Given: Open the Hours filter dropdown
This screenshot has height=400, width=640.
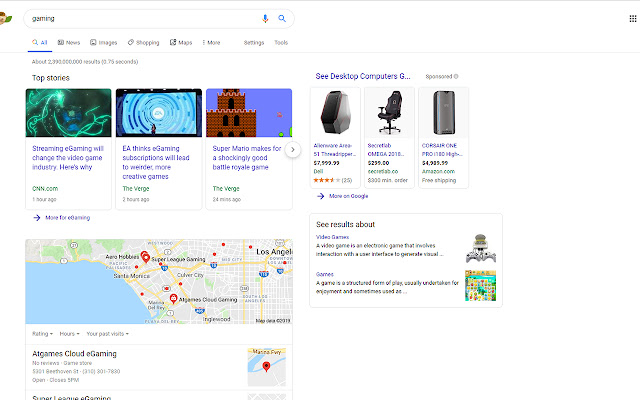Looking at the screenshot, I should pyautogui.click(x=69, y=333).
